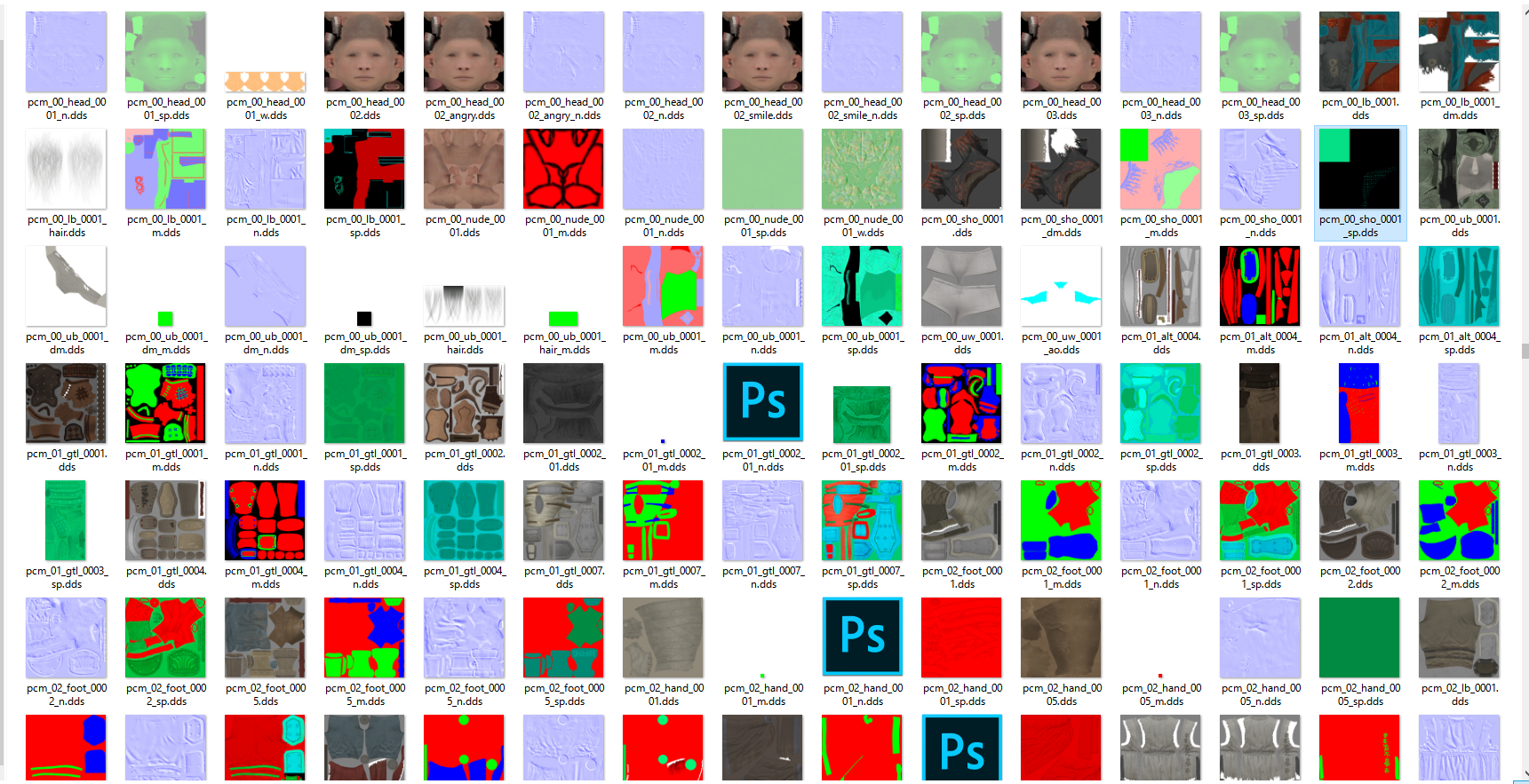Select the pcm_00_nude_0001_m.dds red texture

click(x=563, y=169)
